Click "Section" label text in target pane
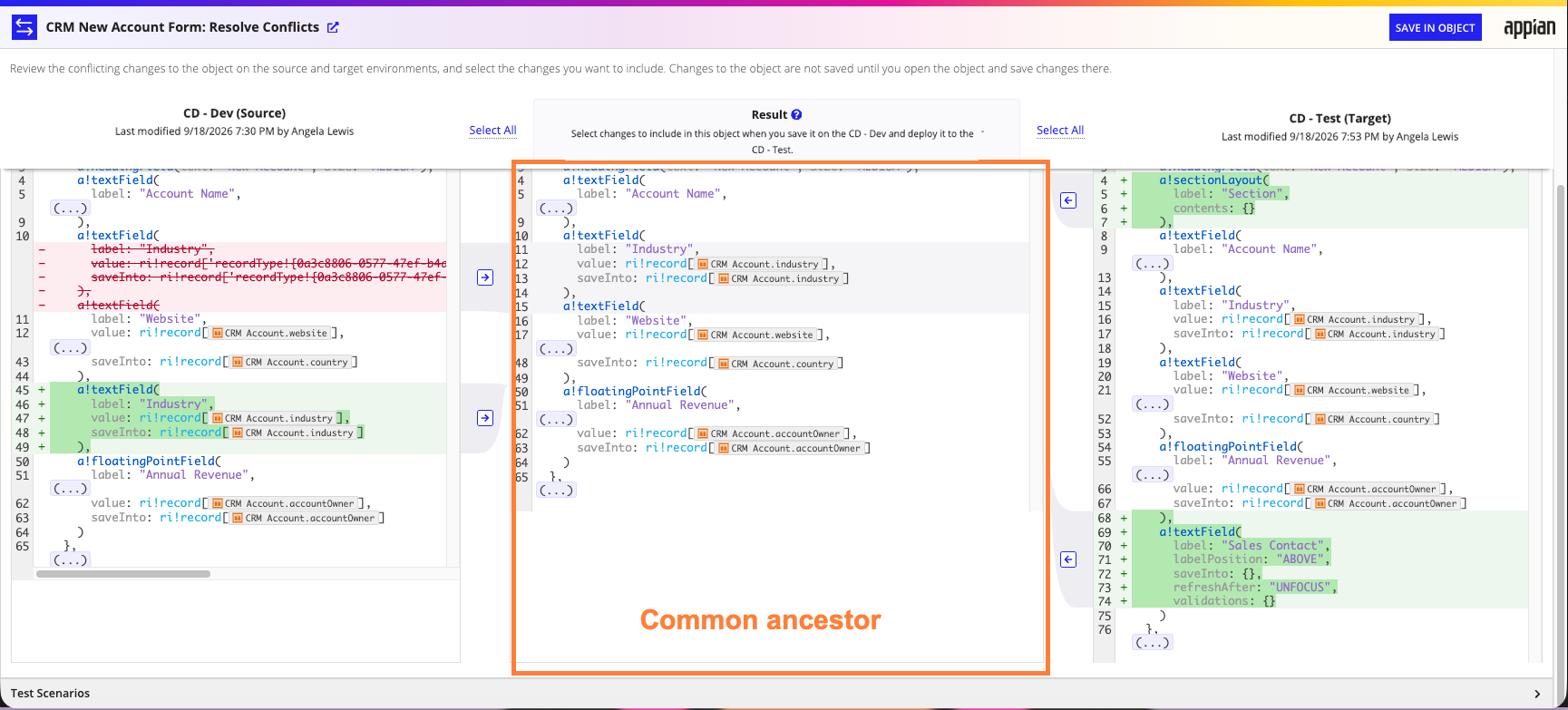The width and height of the screenshot is (1568, 710). tap(1252, 193)
